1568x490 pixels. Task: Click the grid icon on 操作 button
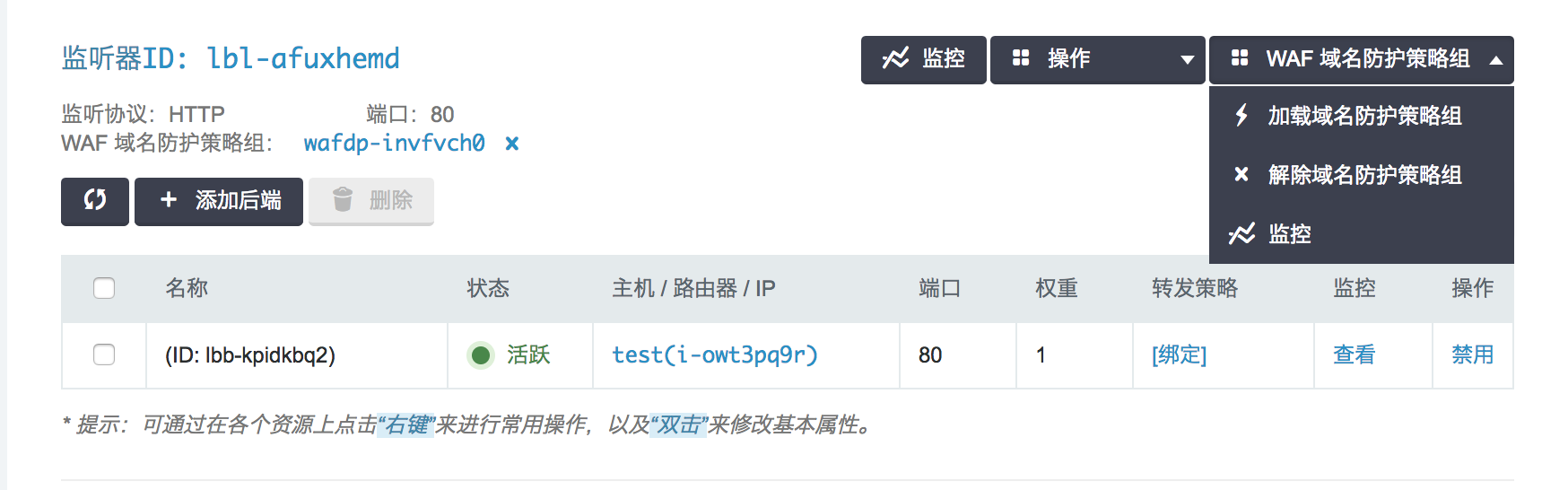coord(1021,59)
